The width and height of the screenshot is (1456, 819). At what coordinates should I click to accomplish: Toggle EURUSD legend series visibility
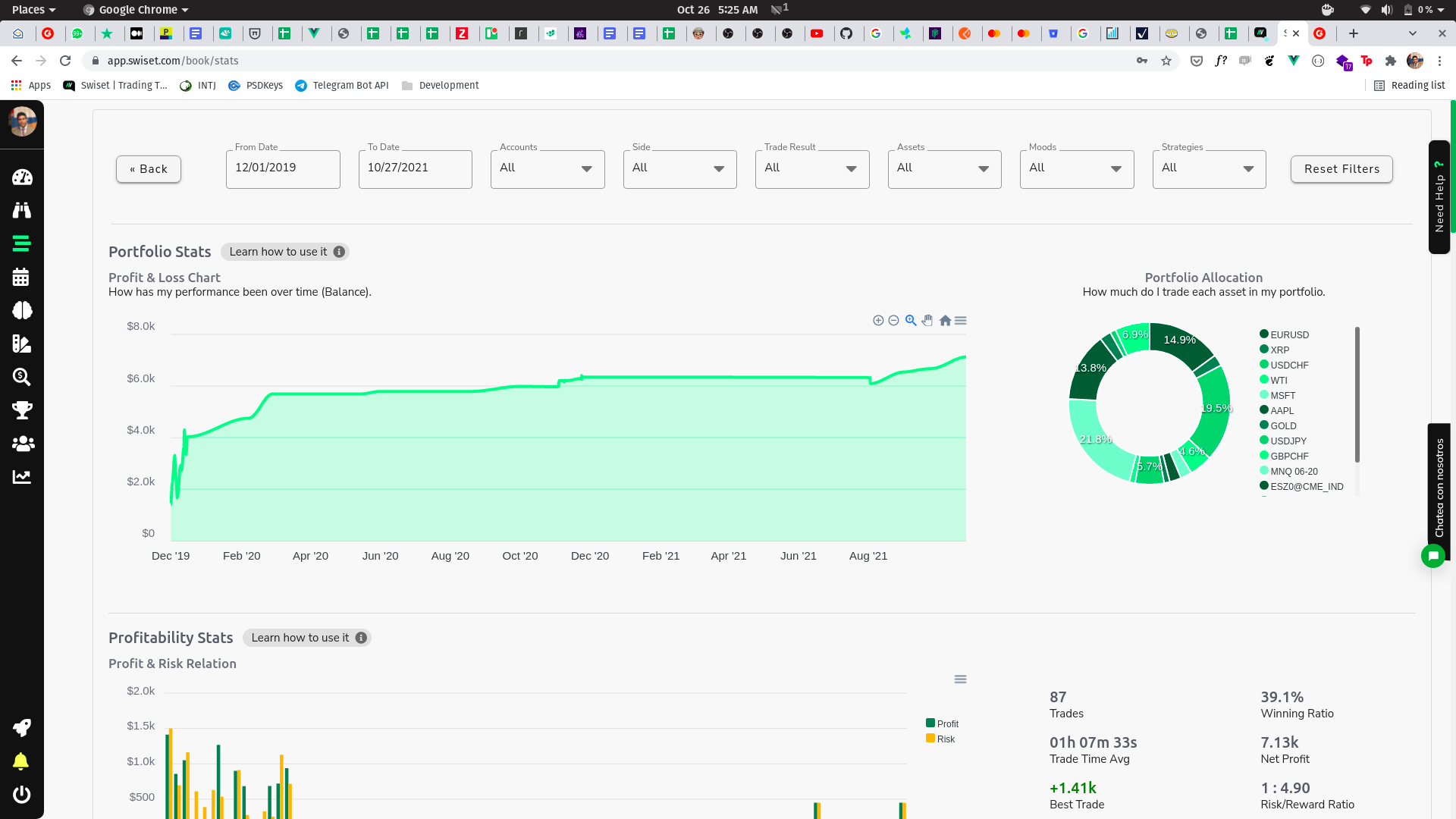point(1289,334)
